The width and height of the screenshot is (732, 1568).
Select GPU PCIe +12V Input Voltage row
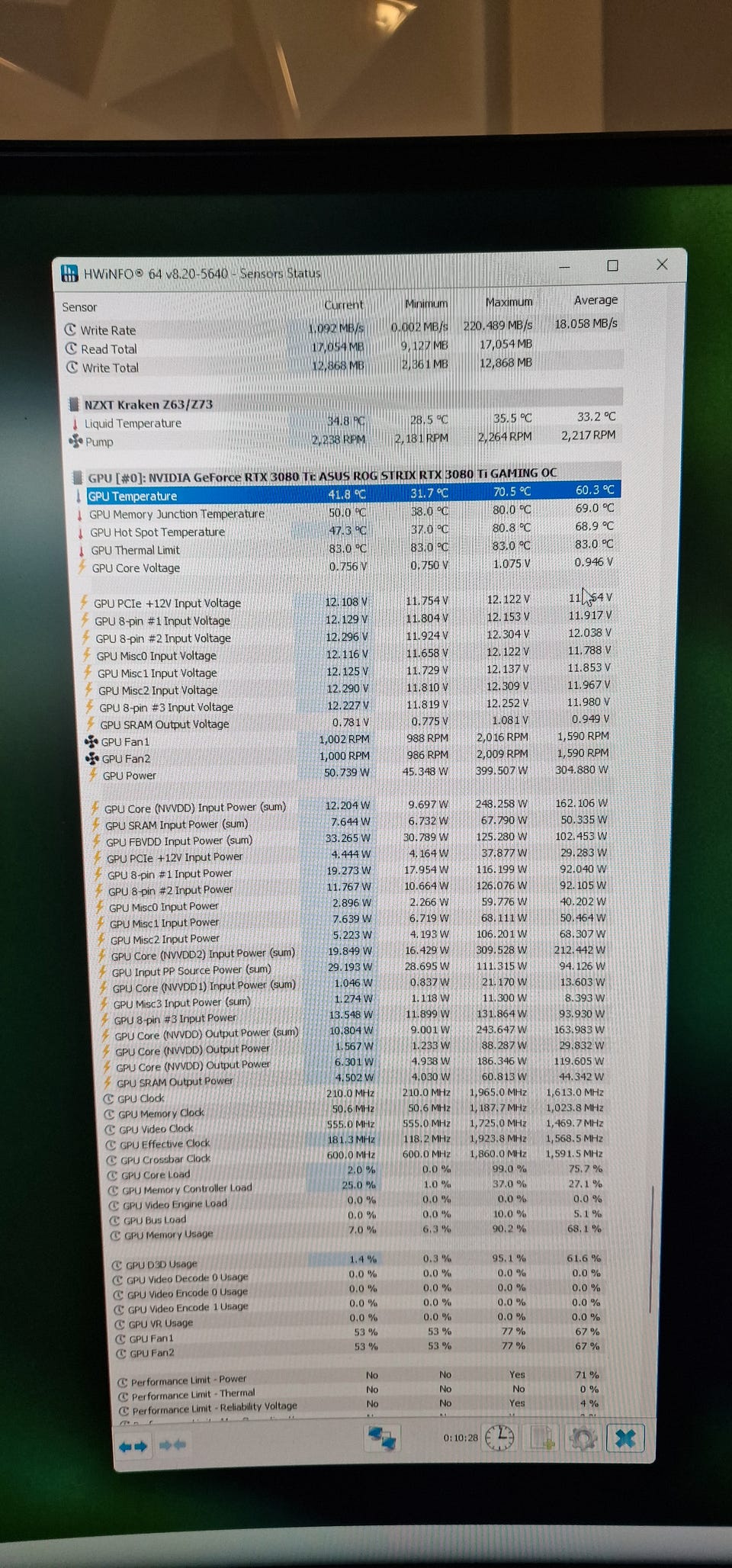[352, 601]
